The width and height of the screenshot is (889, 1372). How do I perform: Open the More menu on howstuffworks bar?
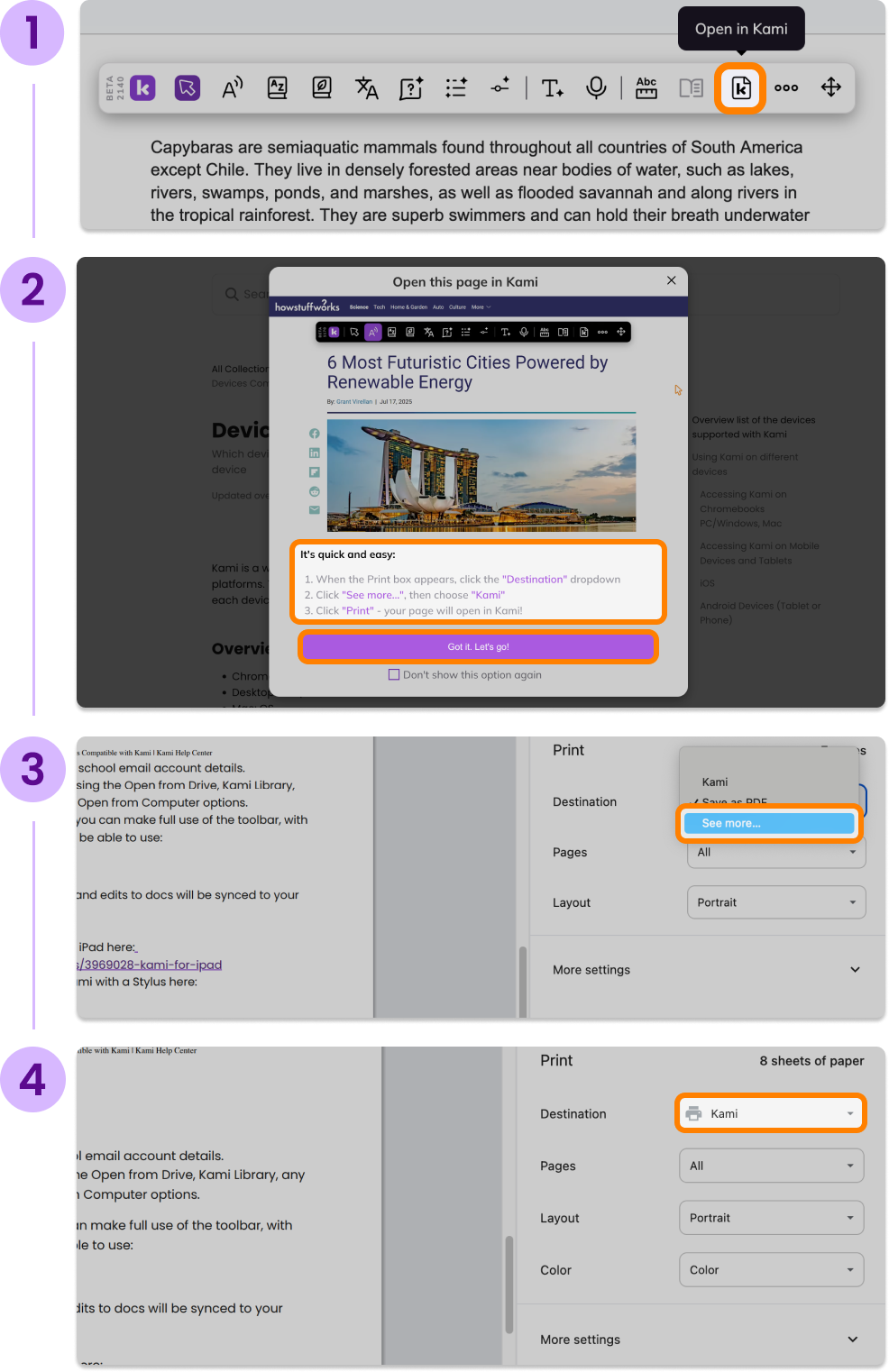tap(481, 307)
